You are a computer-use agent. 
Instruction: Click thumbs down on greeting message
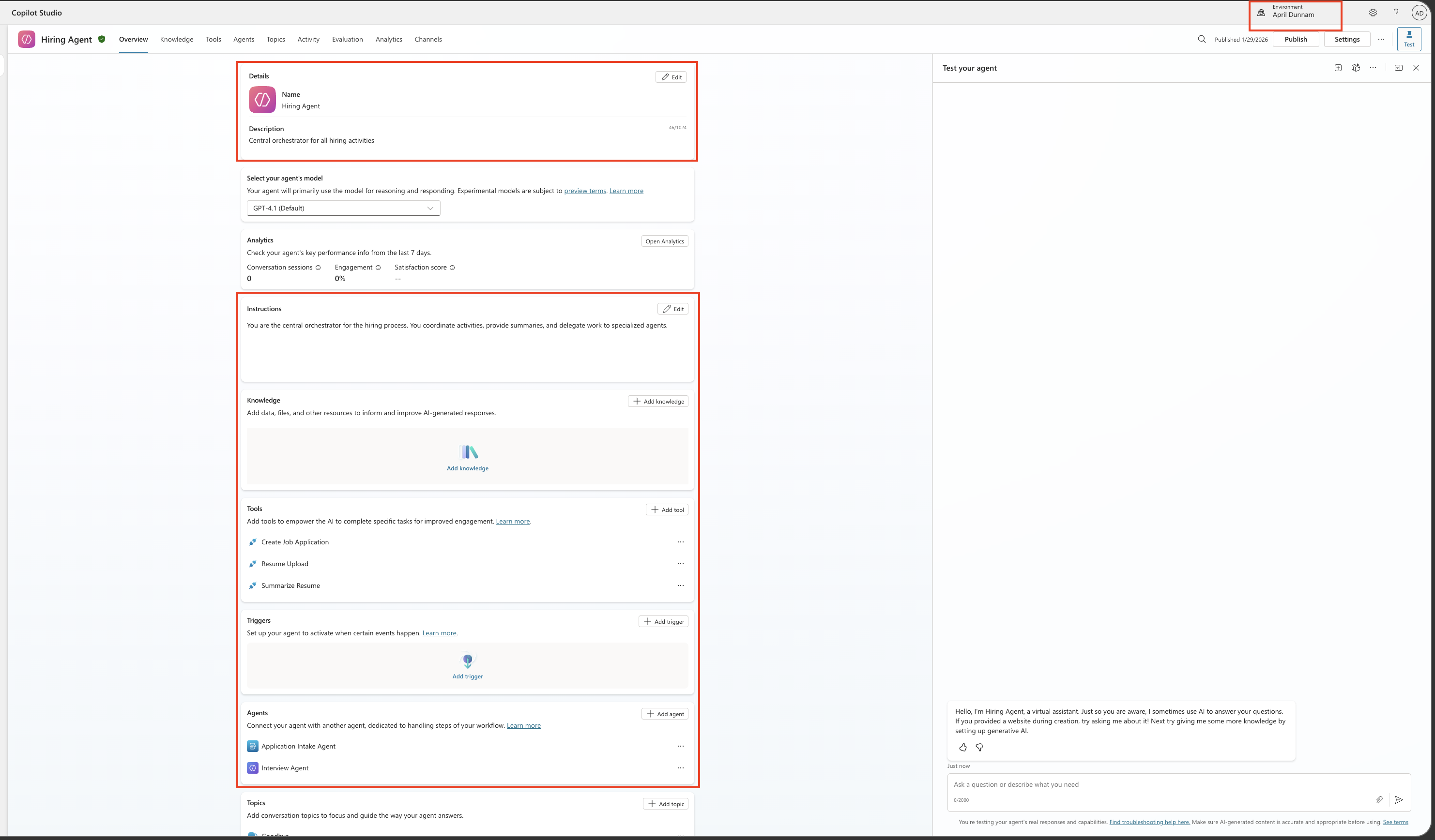[x=979, y=747]
